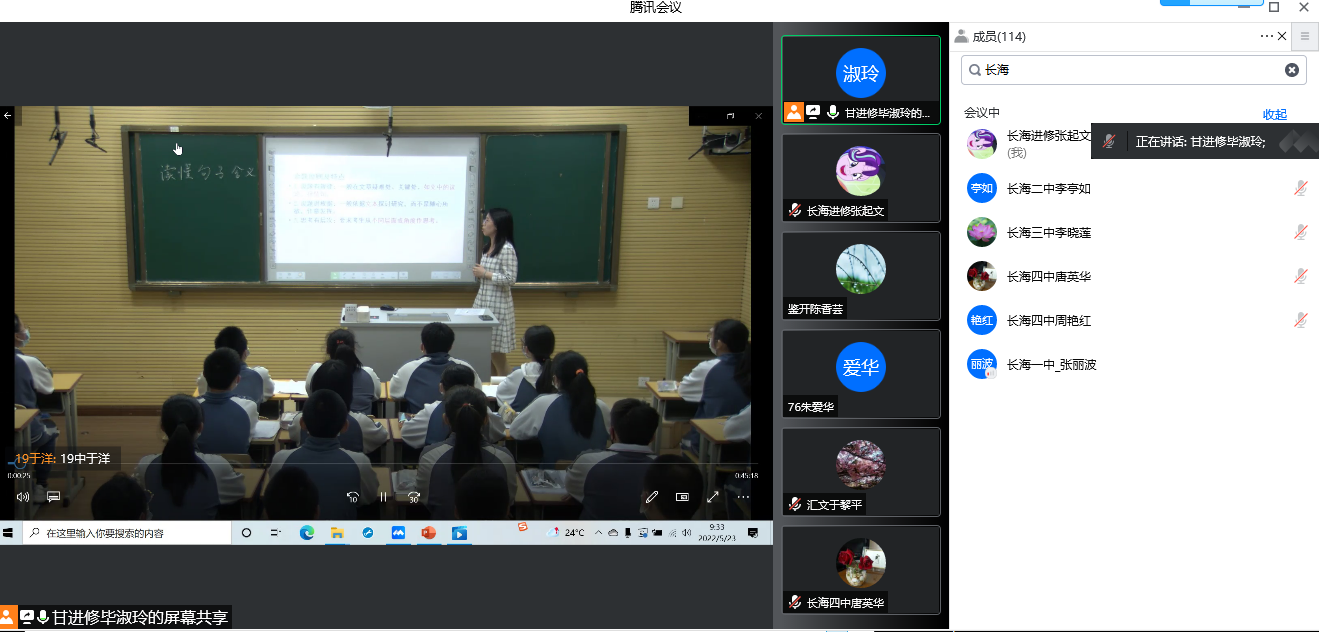Toggle muted mic for 长海四中唐英华 in list
The image size is (1319, 632).
[x=1300, y=276]
